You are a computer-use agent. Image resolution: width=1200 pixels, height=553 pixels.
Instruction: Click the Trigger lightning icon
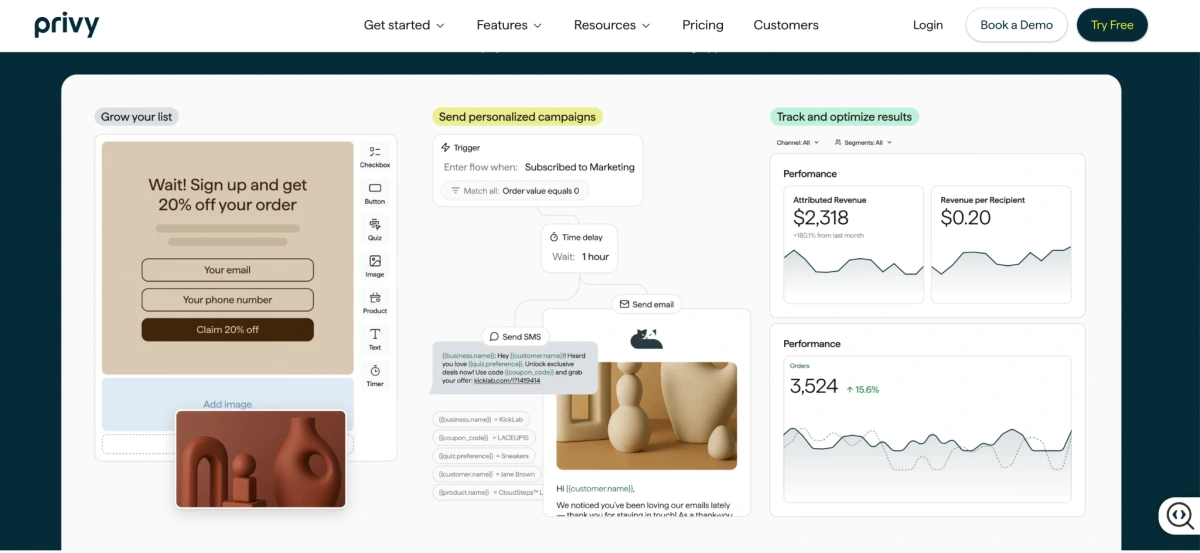click(446, 148)
